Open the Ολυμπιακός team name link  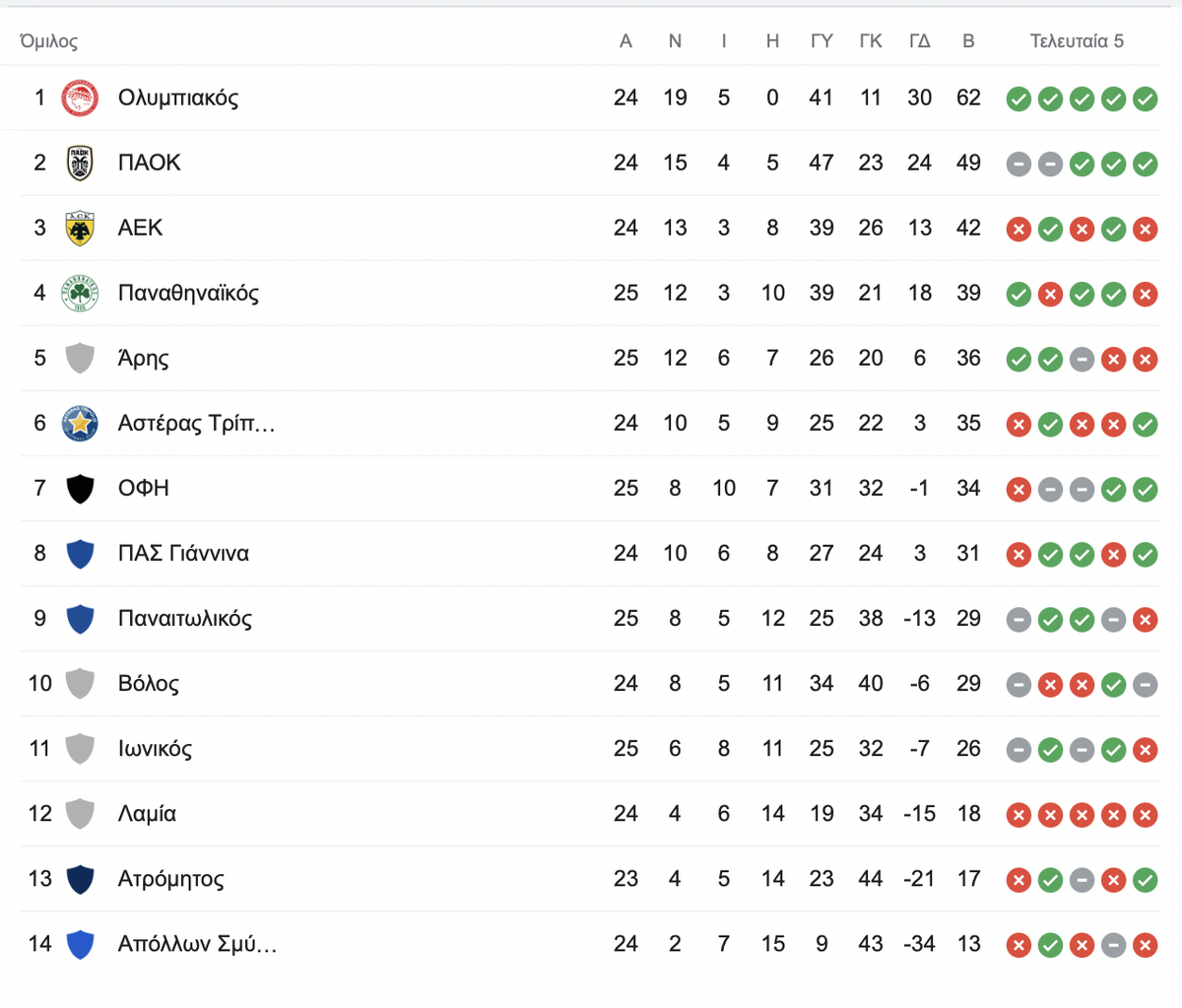tap(178, 98)
